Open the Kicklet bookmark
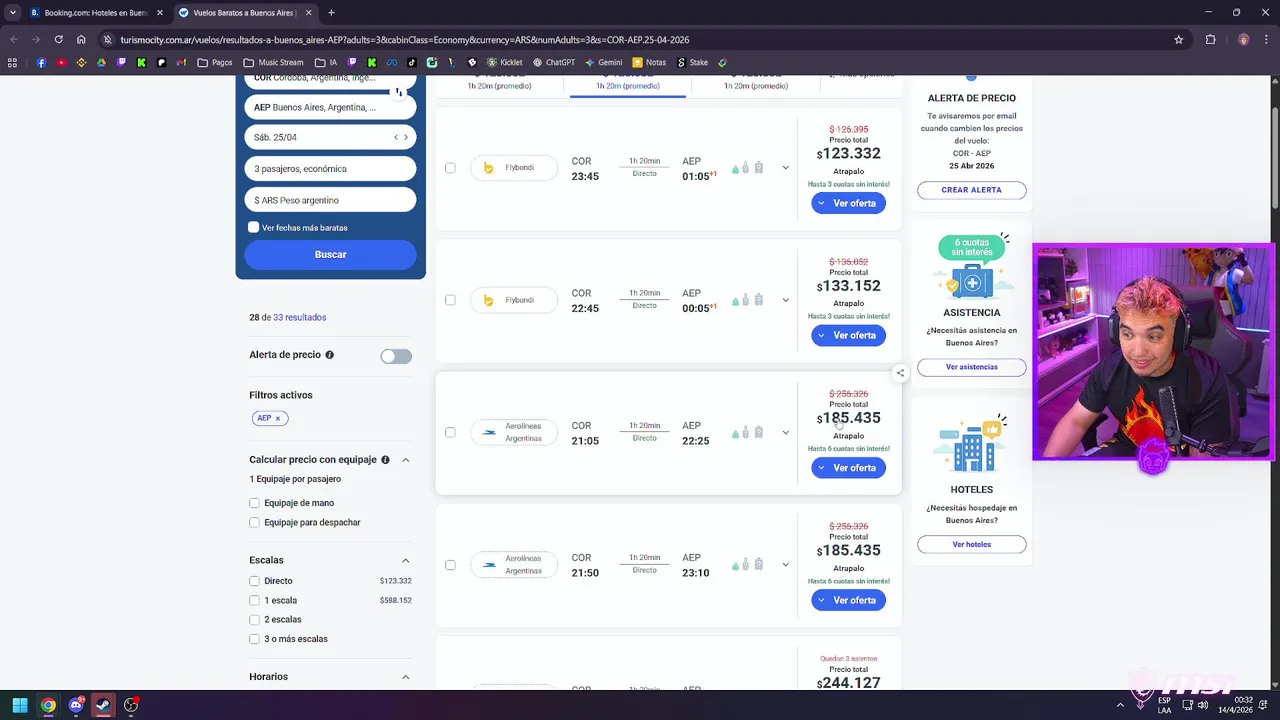The image size is (1280, 720). coord(505,62)
